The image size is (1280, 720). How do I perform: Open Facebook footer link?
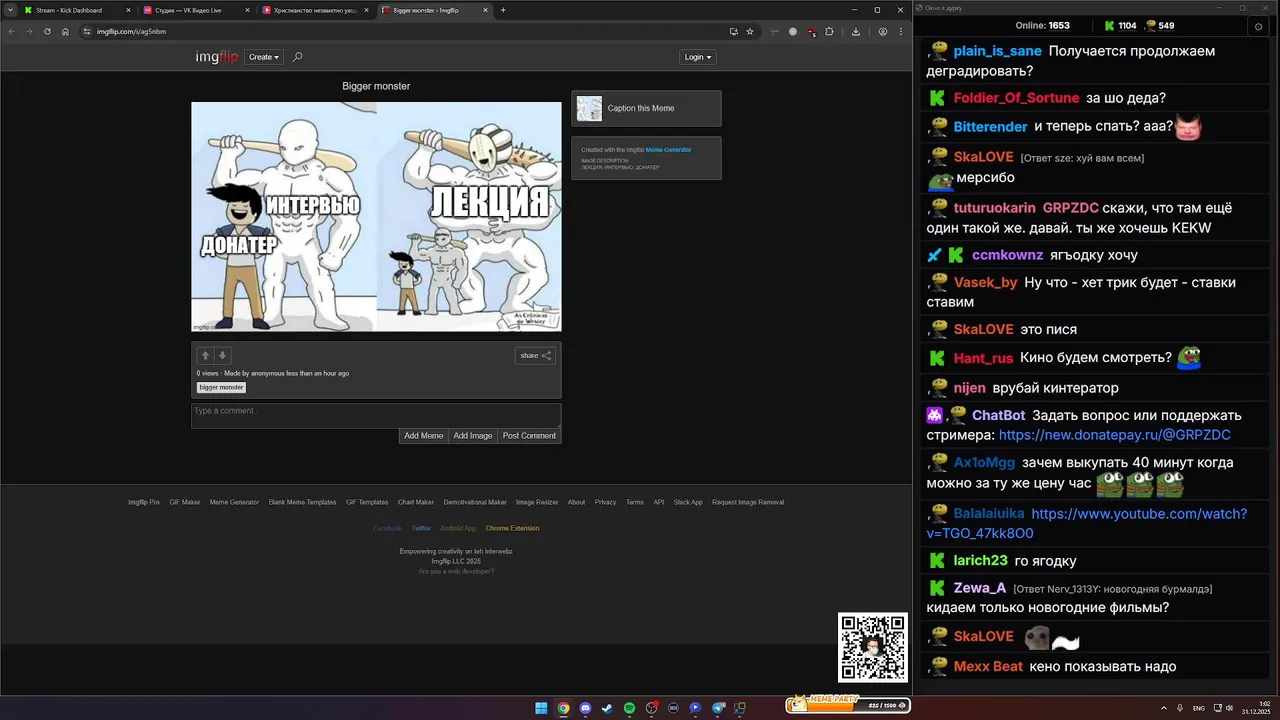(387, 528)
